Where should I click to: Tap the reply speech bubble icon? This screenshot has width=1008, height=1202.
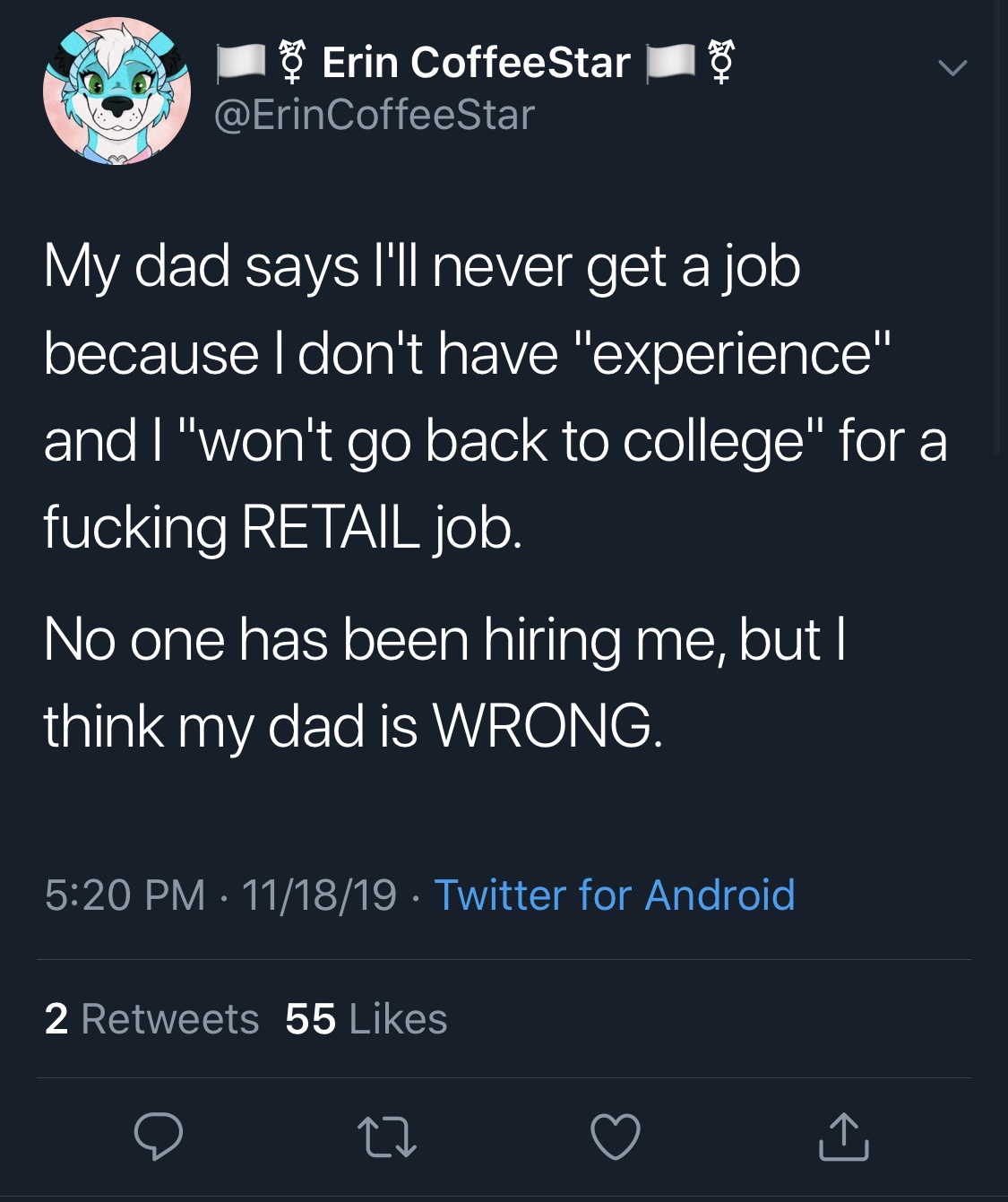159,1137
